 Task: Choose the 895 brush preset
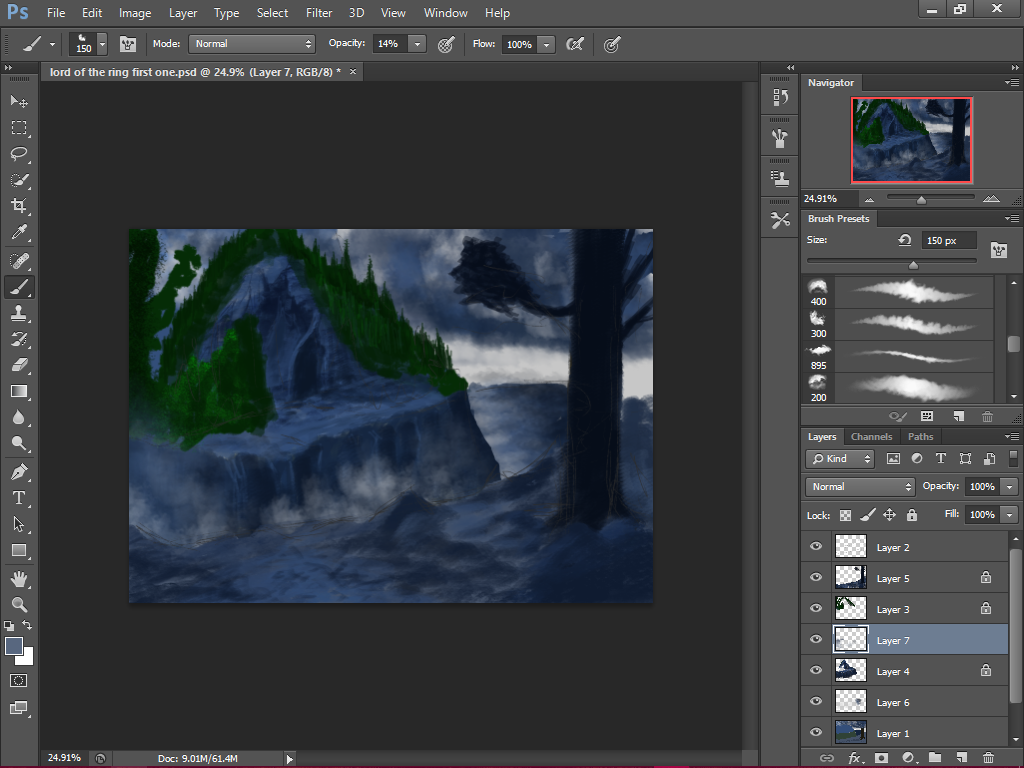900,357
